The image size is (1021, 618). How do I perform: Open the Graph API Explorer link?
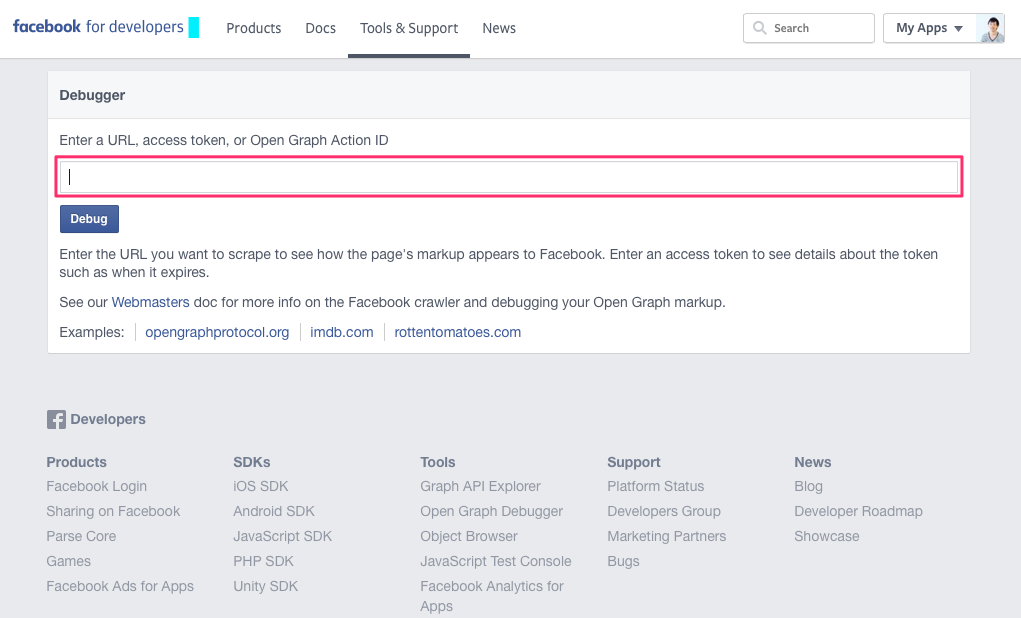[x=480, y=486]
